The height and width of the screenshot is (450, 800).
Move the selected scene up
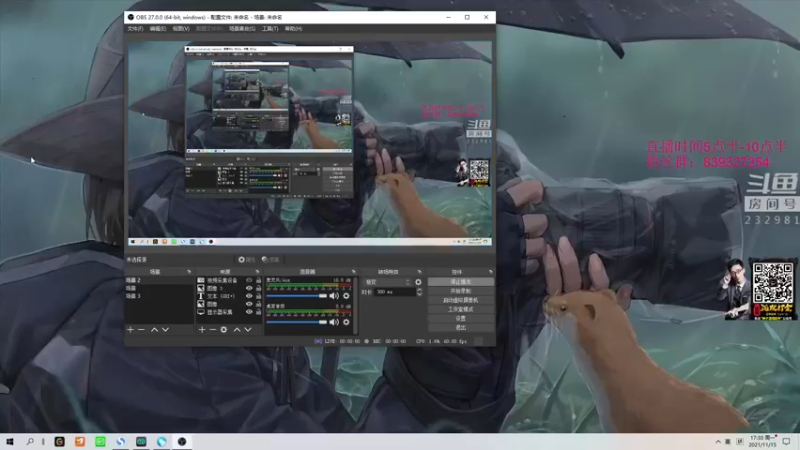[154, 330]
